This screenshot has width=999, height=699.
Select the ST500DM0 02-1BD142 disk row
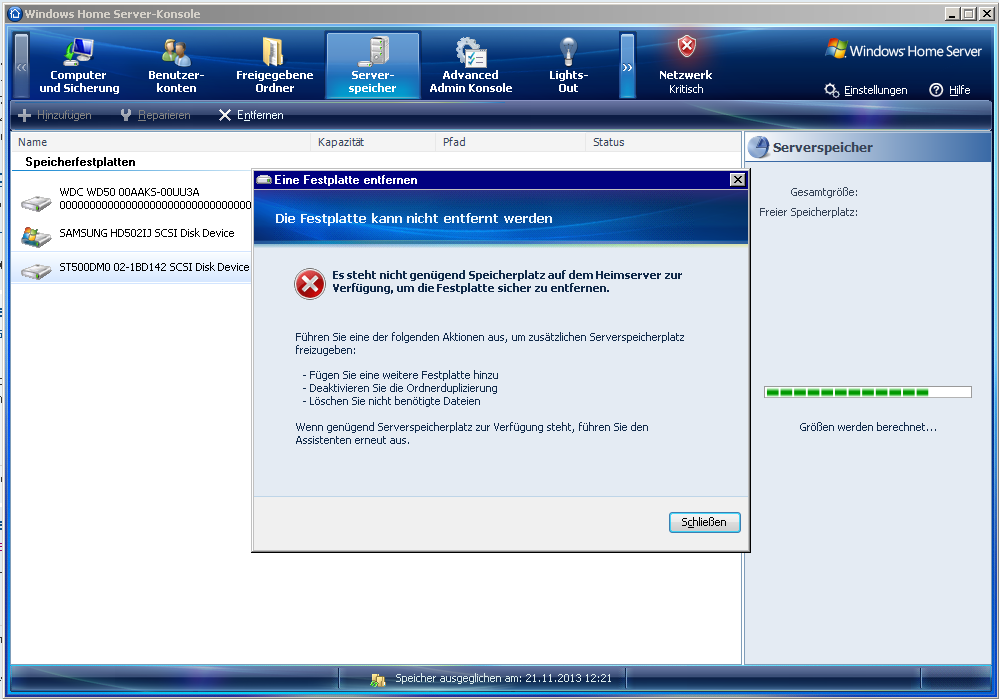[x=153, y=268]
